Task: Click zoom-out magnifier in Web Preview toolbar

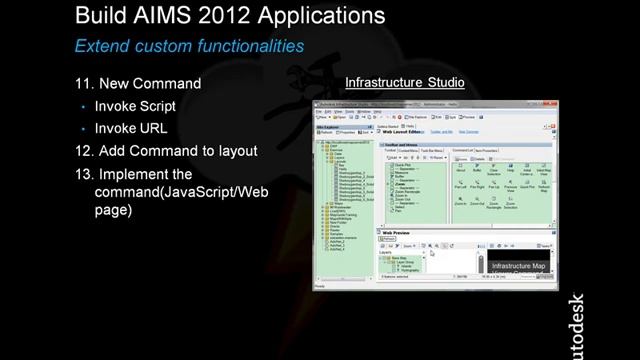Action: 437,246
